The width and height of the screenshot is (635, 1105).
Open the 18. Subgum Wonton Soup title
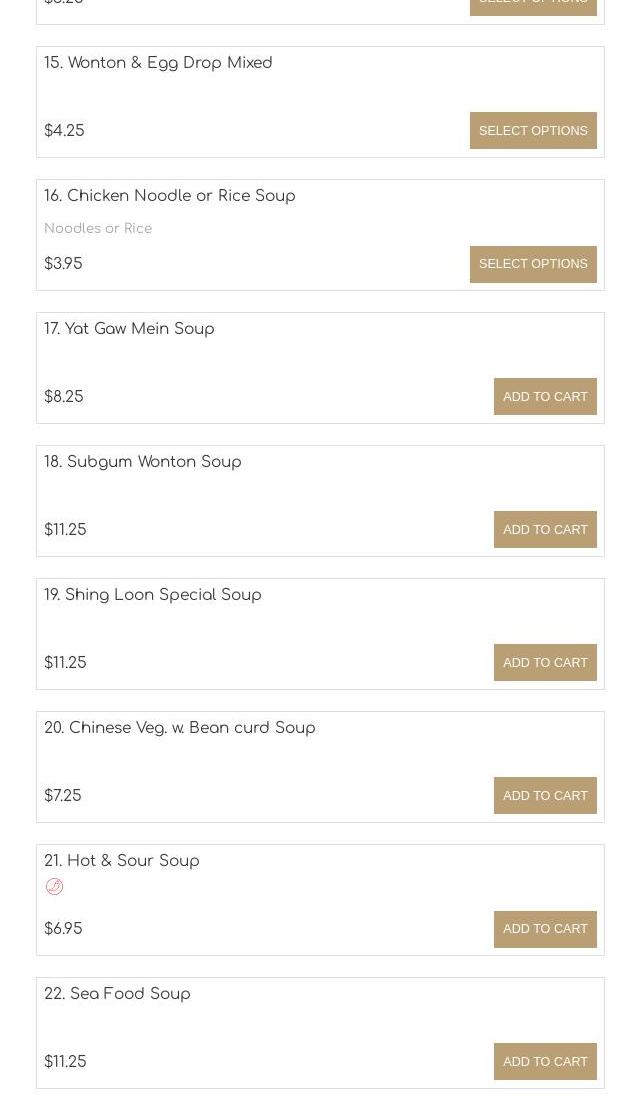click(142, 462)
